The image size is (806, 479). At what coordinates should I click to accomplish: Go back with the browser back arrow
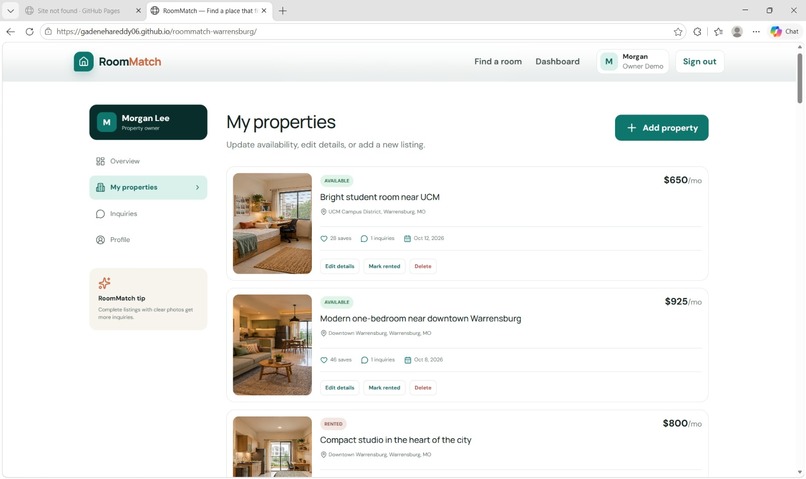10,31
